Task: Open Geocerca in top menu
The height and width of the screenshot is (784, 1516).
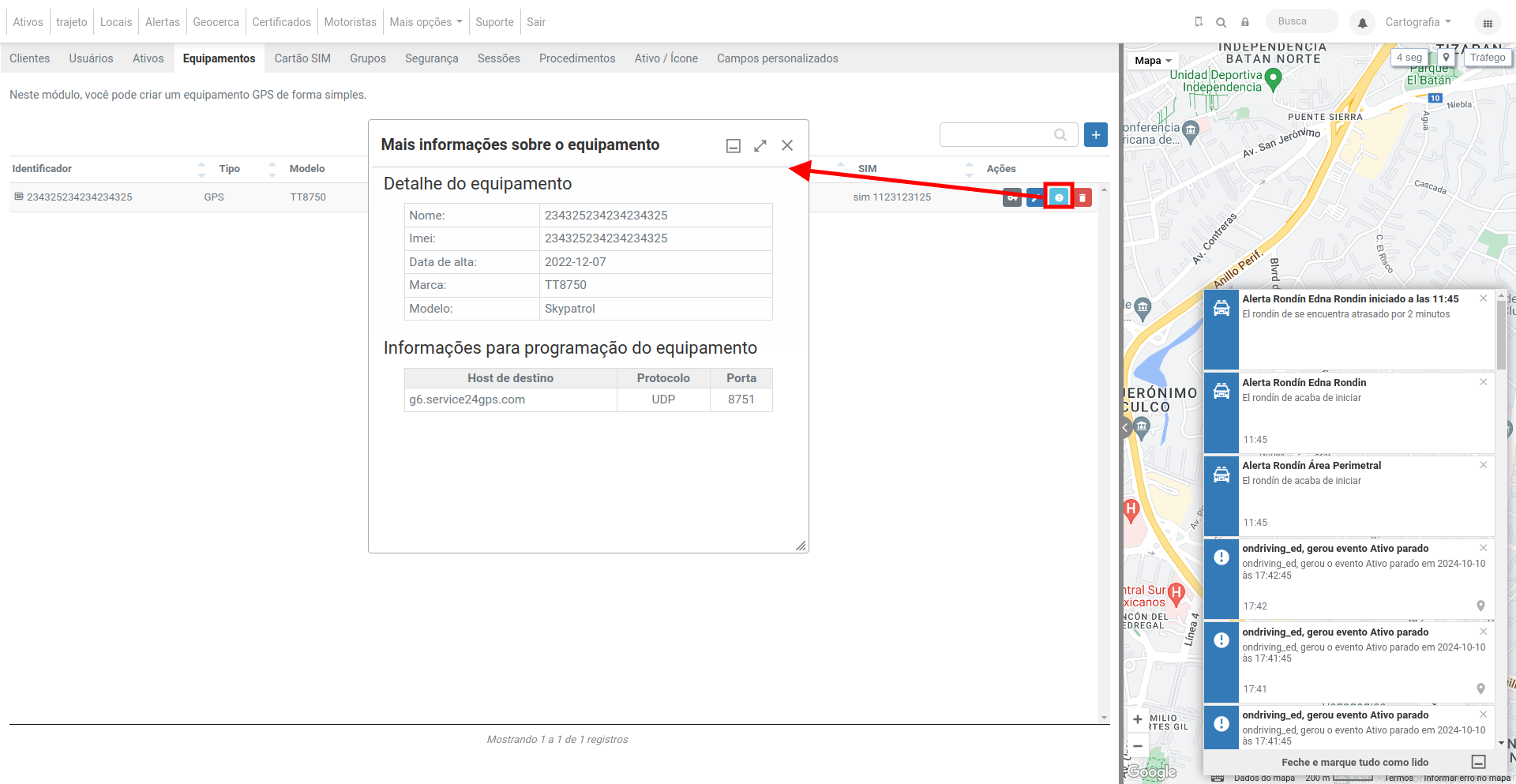Action: coord(216,22)
